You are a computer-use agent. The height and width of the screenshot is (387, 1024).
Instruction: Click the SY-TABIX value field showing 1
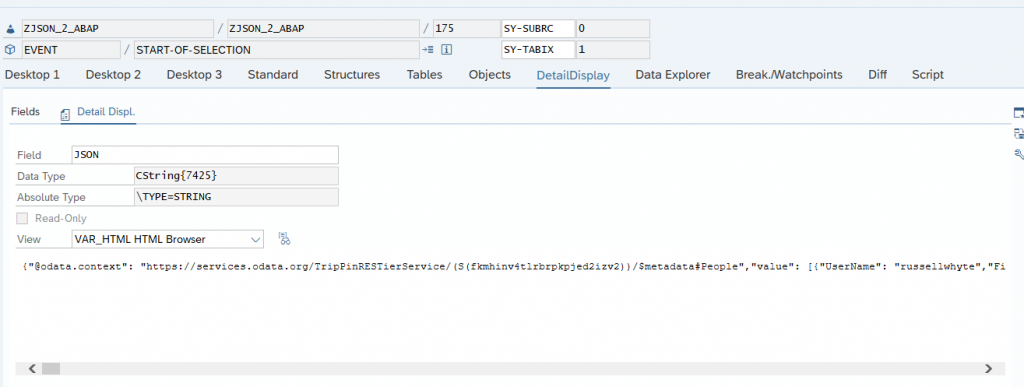pyautogui.click(x=613, y=50)
